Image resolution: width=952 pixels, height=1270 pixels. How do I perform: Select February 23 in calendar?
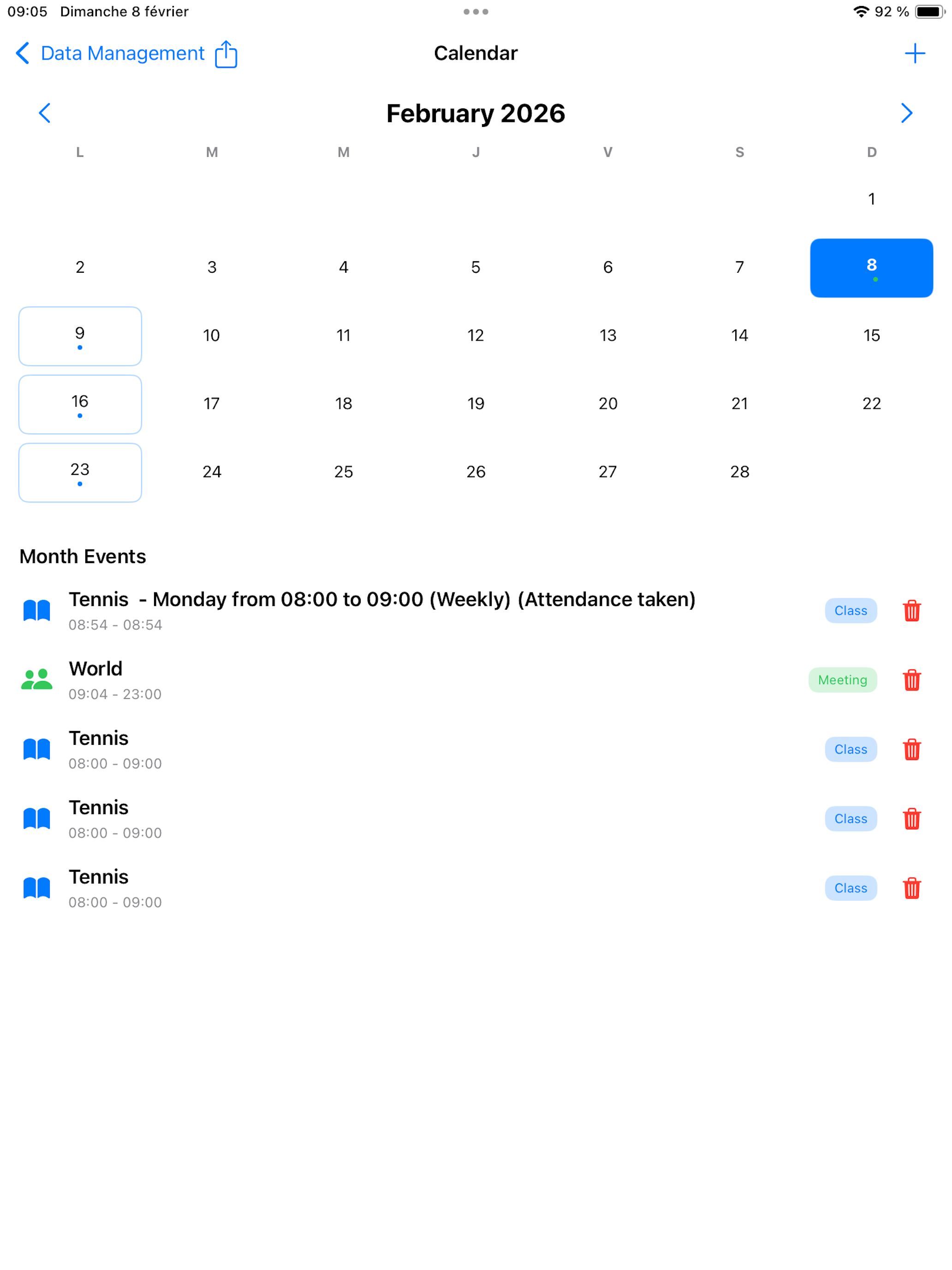(80, 473)
